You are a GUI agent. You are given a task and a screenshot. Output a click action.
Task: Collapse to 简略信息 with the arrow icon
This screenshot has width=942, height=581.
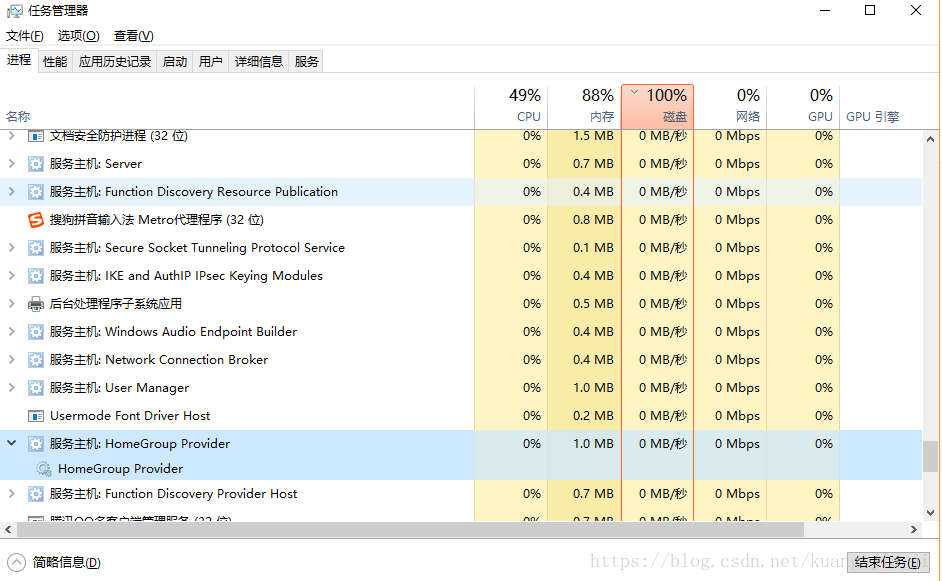click(x=16, y=562)
